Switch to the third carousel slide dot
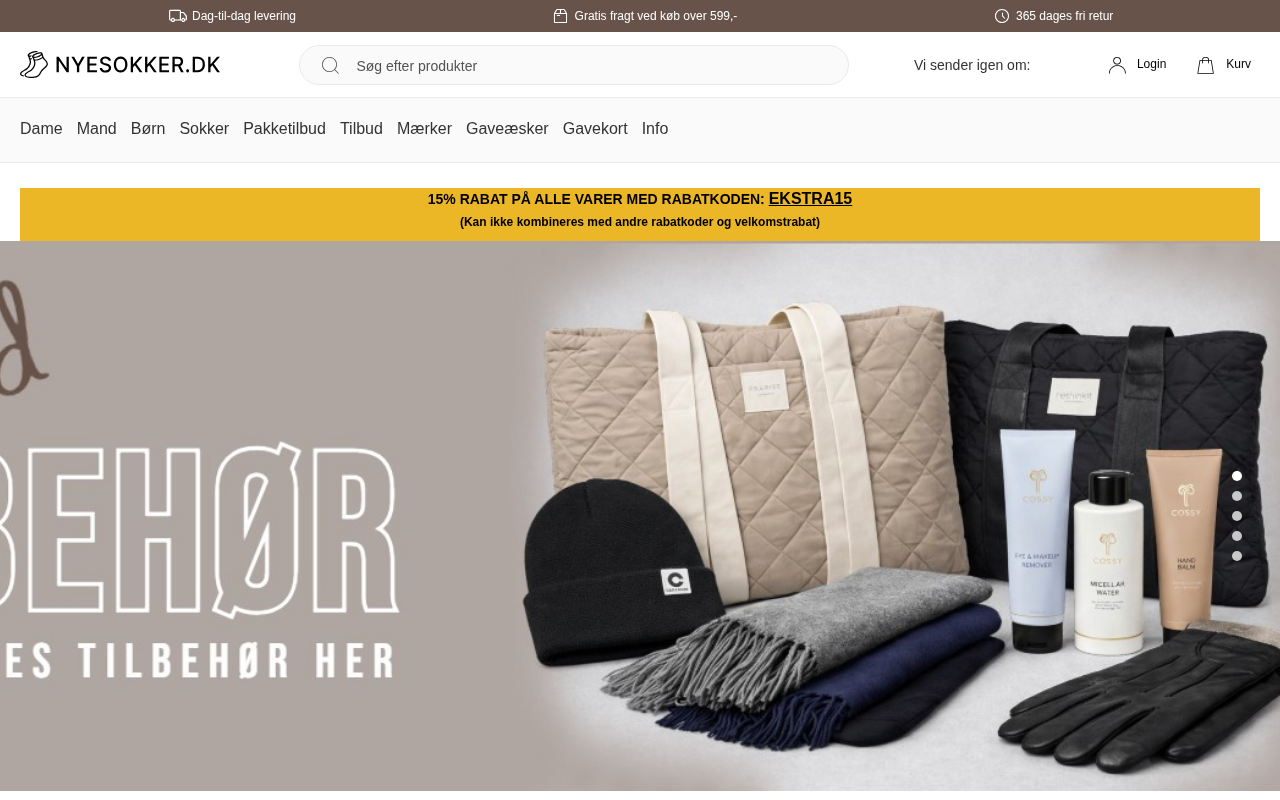Screen dimensions: 1280x800 [x=1237, y=516]
